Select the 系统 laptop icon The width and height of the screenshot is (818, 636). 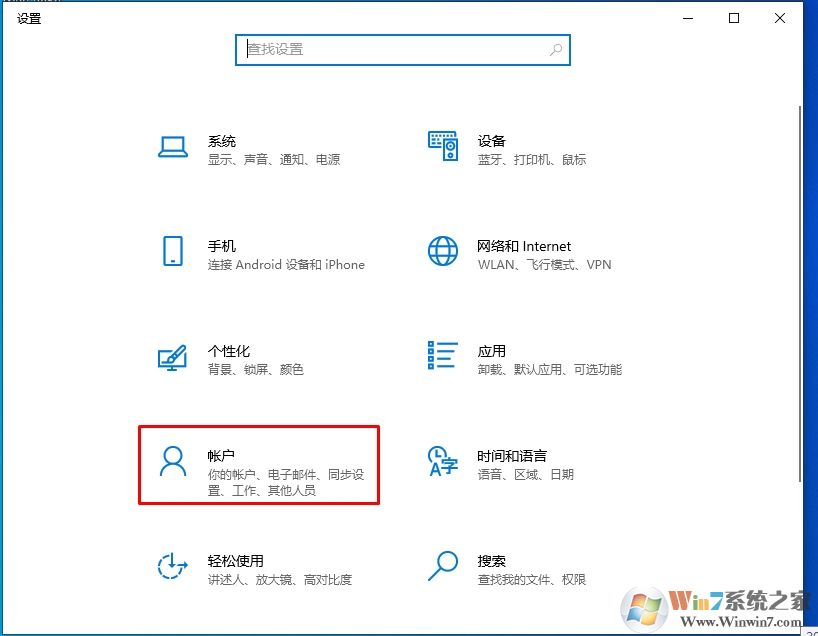pyautogui.click(x=173, y=146)
